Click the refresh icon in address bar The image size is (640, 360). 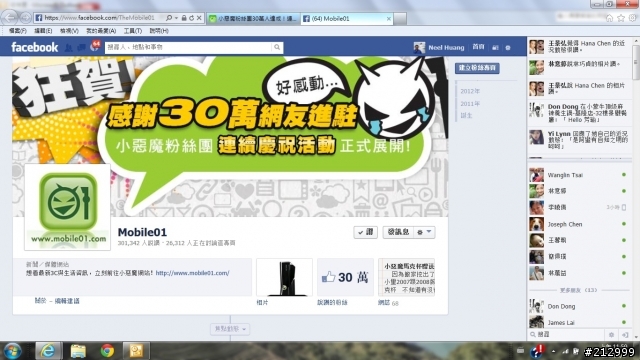191,18
